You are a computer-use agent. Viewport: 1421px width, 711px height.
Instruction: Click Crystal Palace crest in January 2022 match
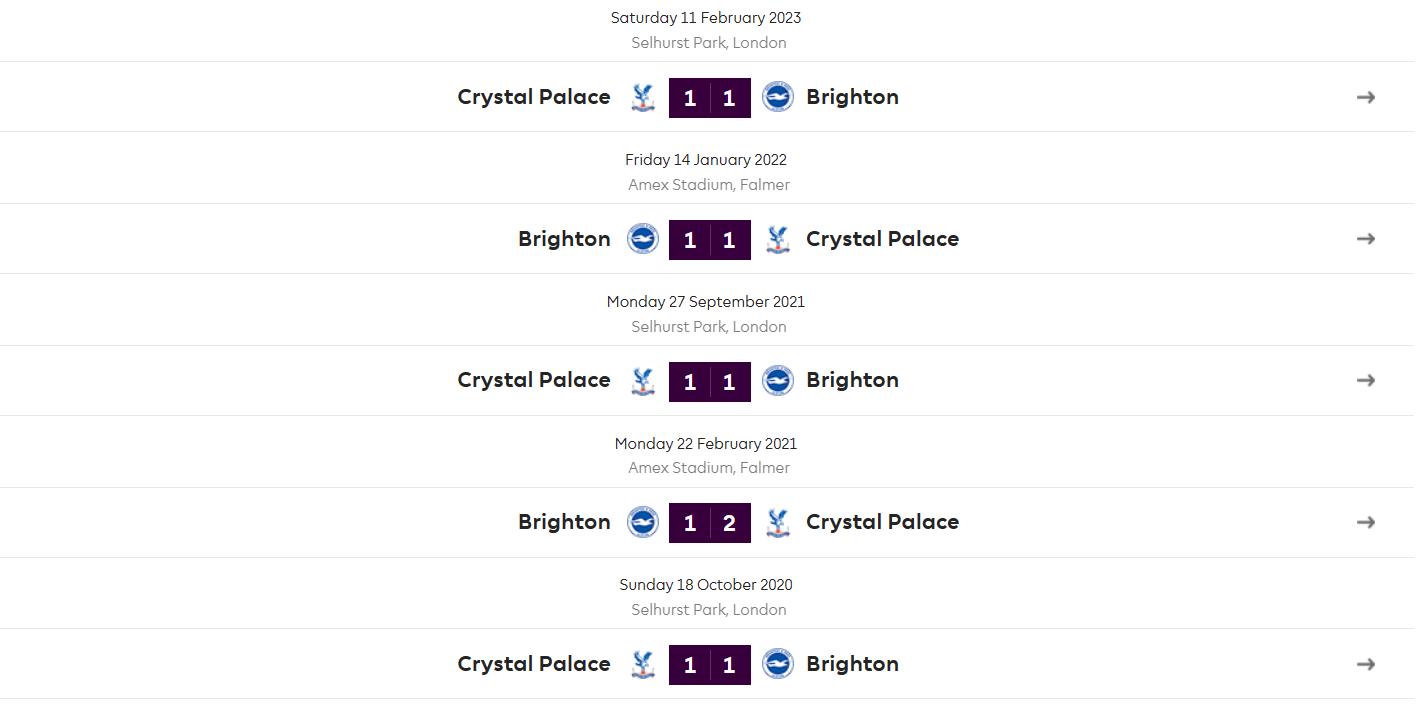pos(777,239)
